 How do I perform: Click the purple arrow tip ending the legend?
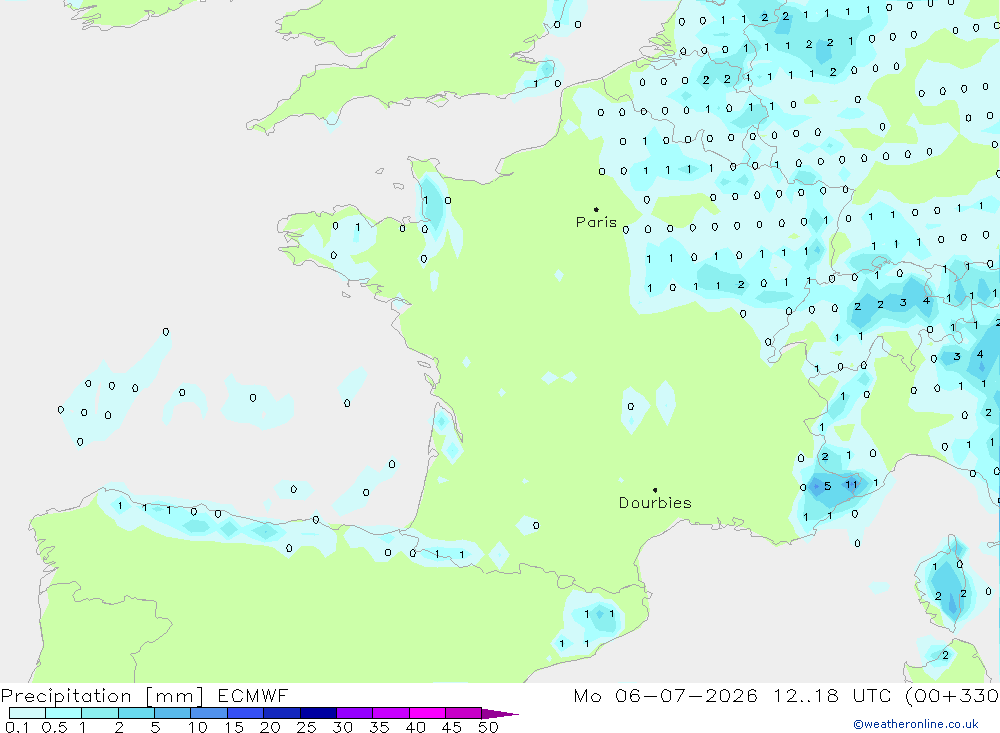coord(500,714)
